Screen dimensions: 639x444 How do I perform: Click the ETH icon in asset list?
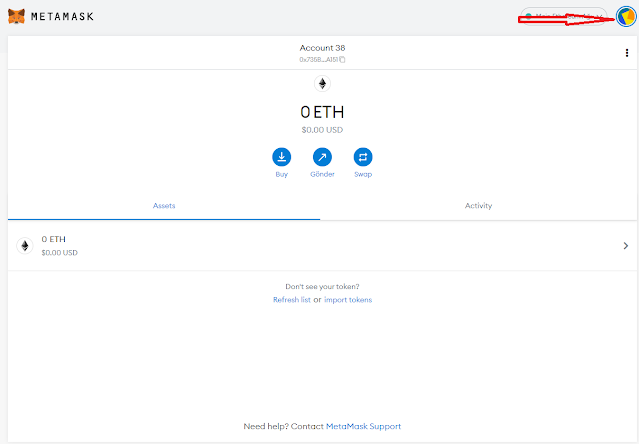[x=25, y=245]
